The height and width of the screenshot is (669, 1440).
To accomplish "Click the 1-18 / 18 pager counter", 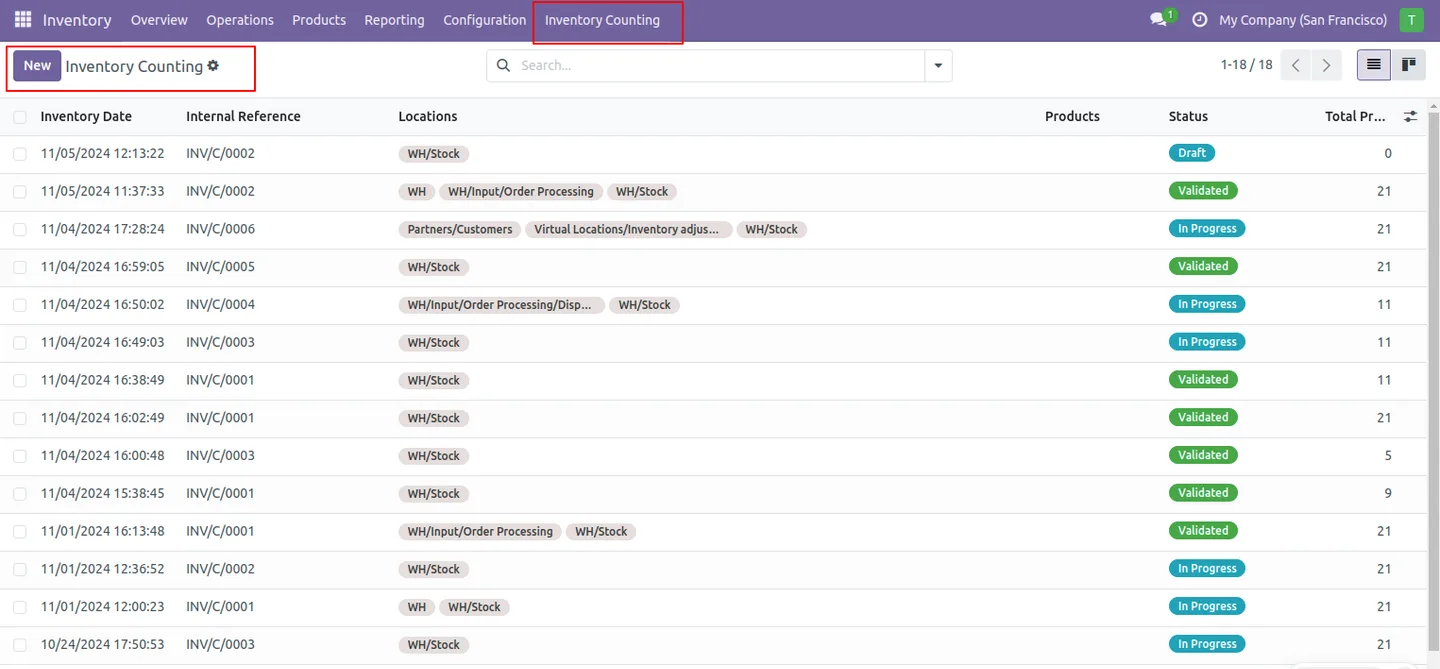I will 1246,65.
